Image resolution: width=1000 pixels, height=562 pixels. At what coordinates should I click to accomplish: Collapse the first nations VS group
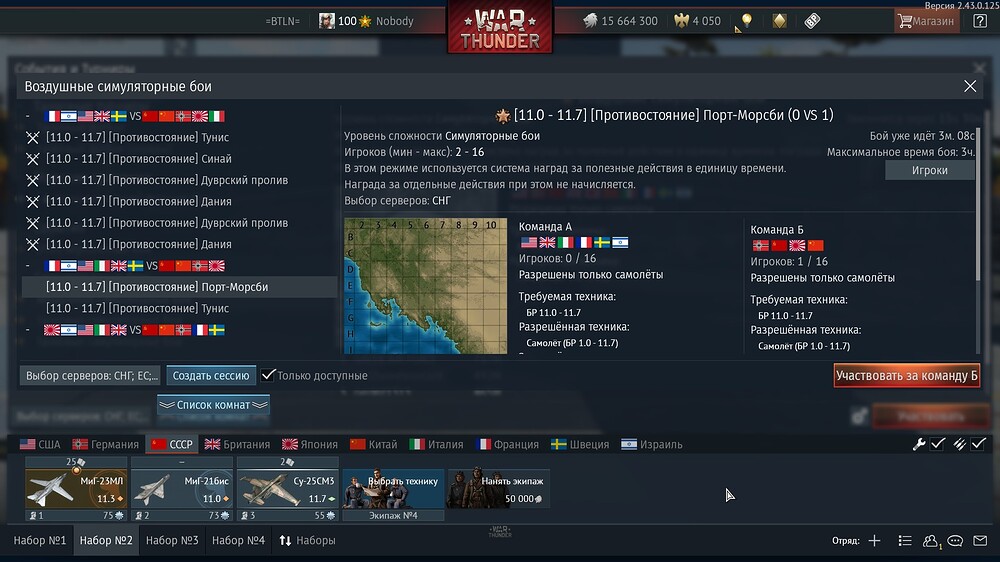tap(27, 116)
